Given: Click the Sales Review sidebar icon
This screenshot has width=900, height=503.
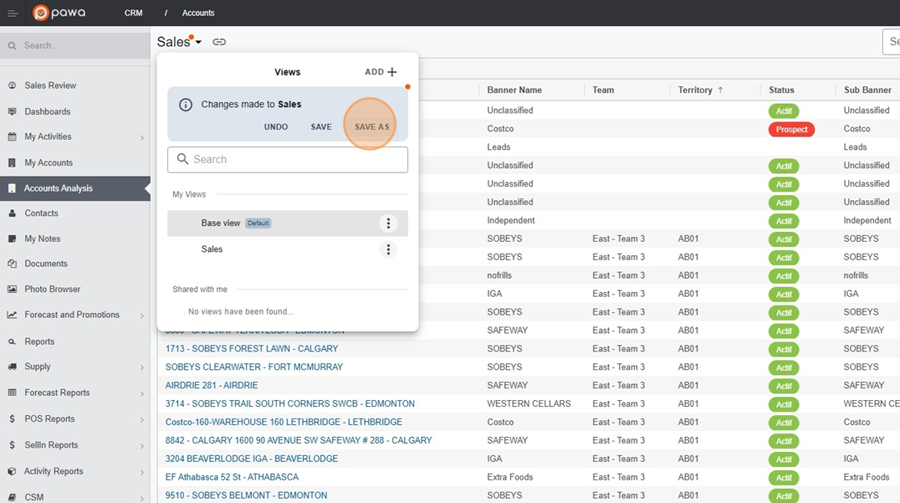Looking at the screenshot, I should point(12,85).
